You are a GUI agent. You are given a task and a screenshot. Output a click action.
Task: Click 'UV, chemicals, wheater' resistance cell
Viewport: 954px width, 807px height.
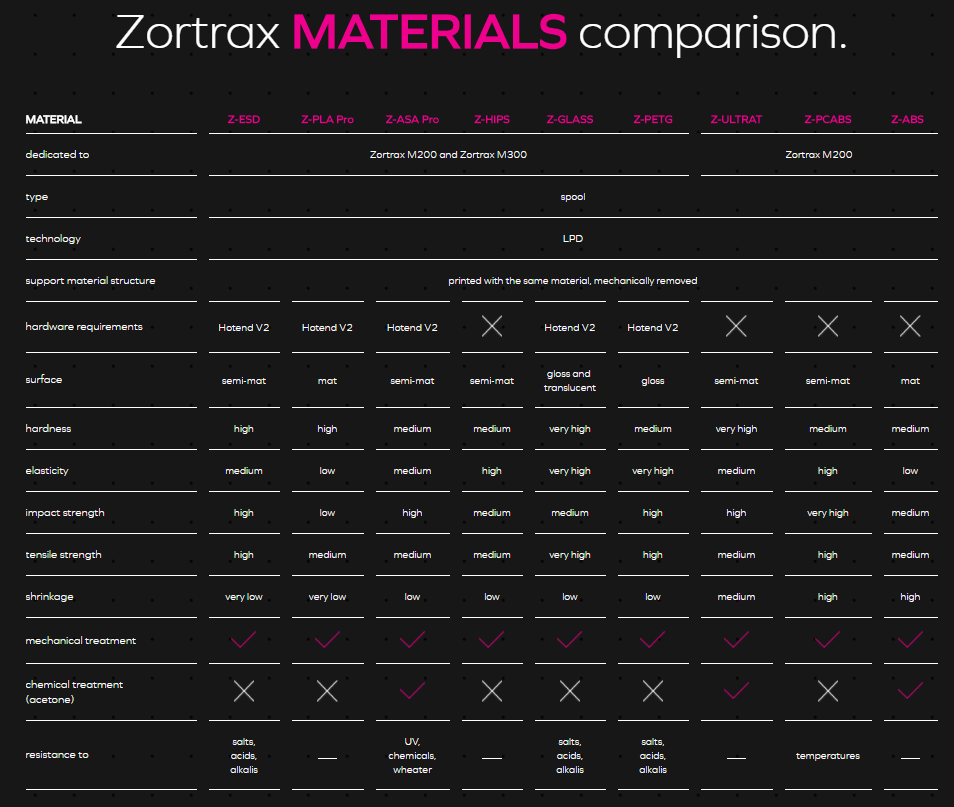pyautogui.click(x=413, y=756)
